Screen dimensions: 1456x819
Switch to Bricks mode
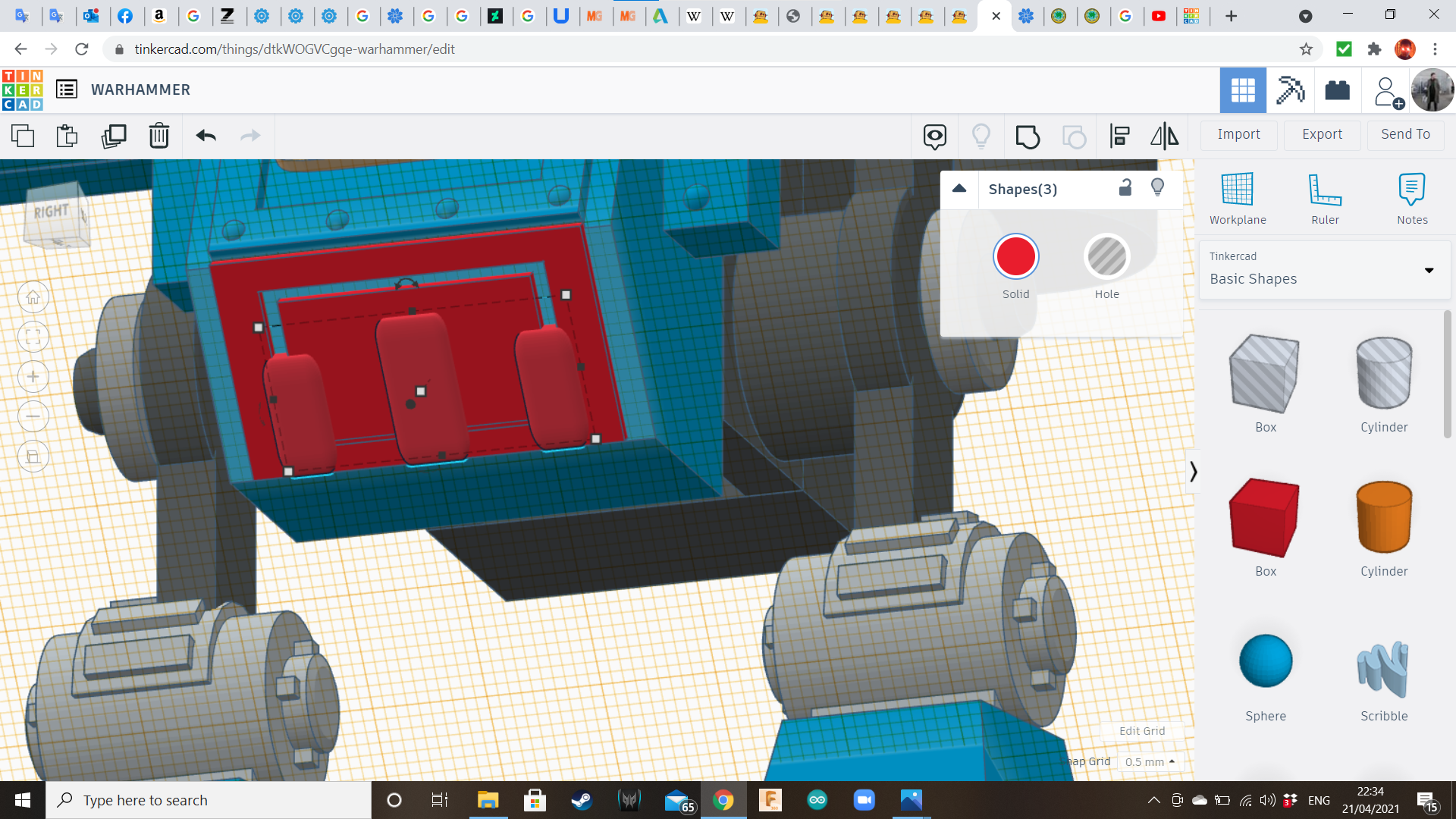click(x=1337, y=90)
